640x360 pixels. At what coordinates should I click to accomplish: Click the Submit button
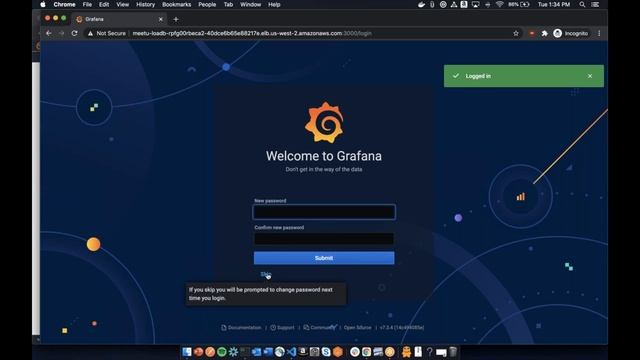click(324, 258)
